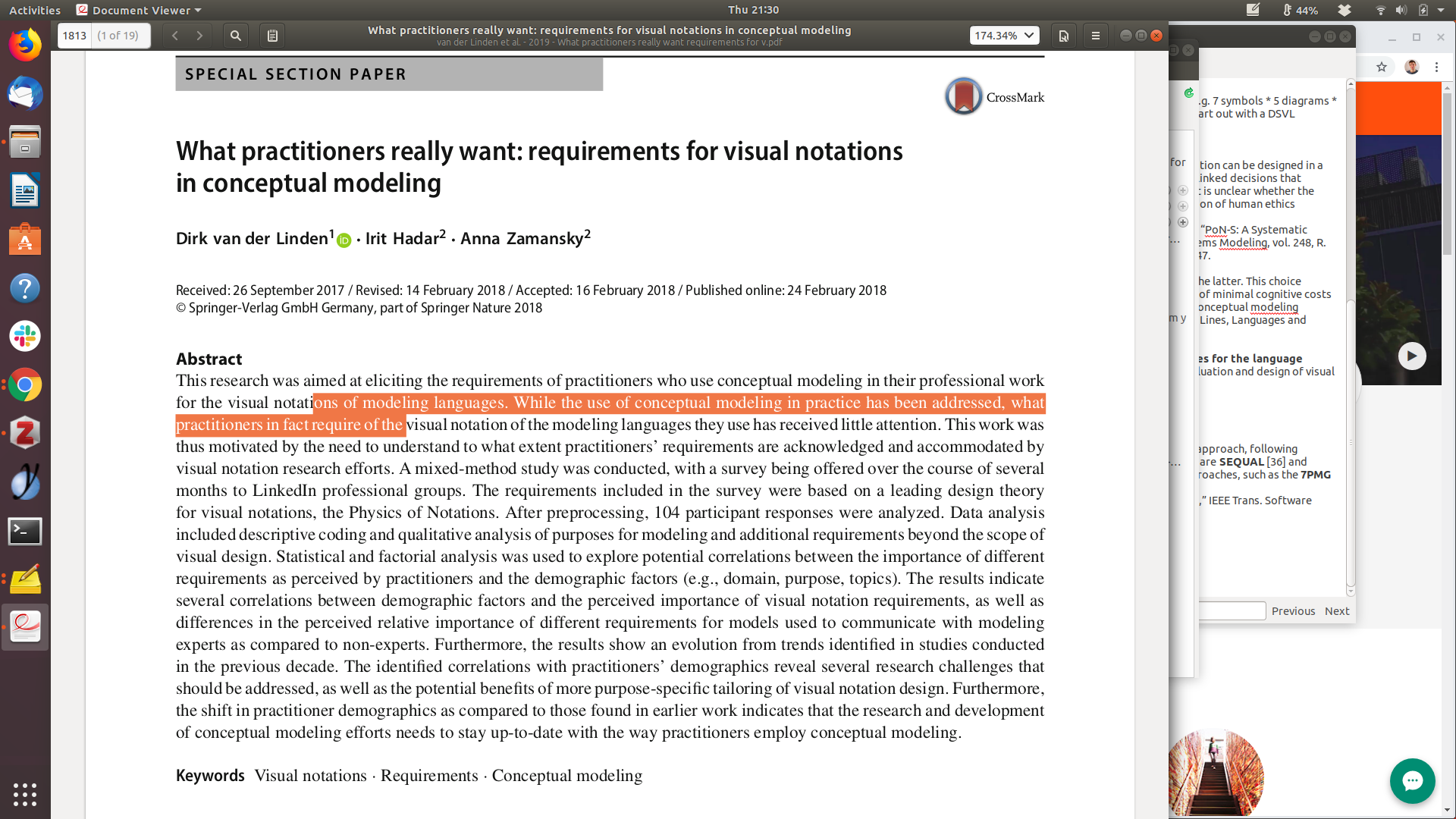Open the hamburger view menu

(x=1095, y=36)
